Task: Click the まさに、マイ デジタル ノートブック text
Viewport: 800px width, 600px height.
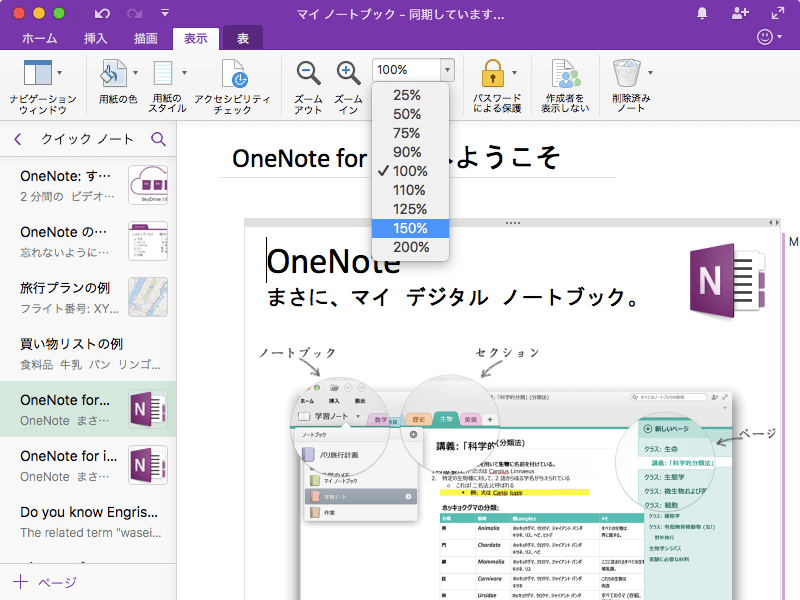Action: 453,297
